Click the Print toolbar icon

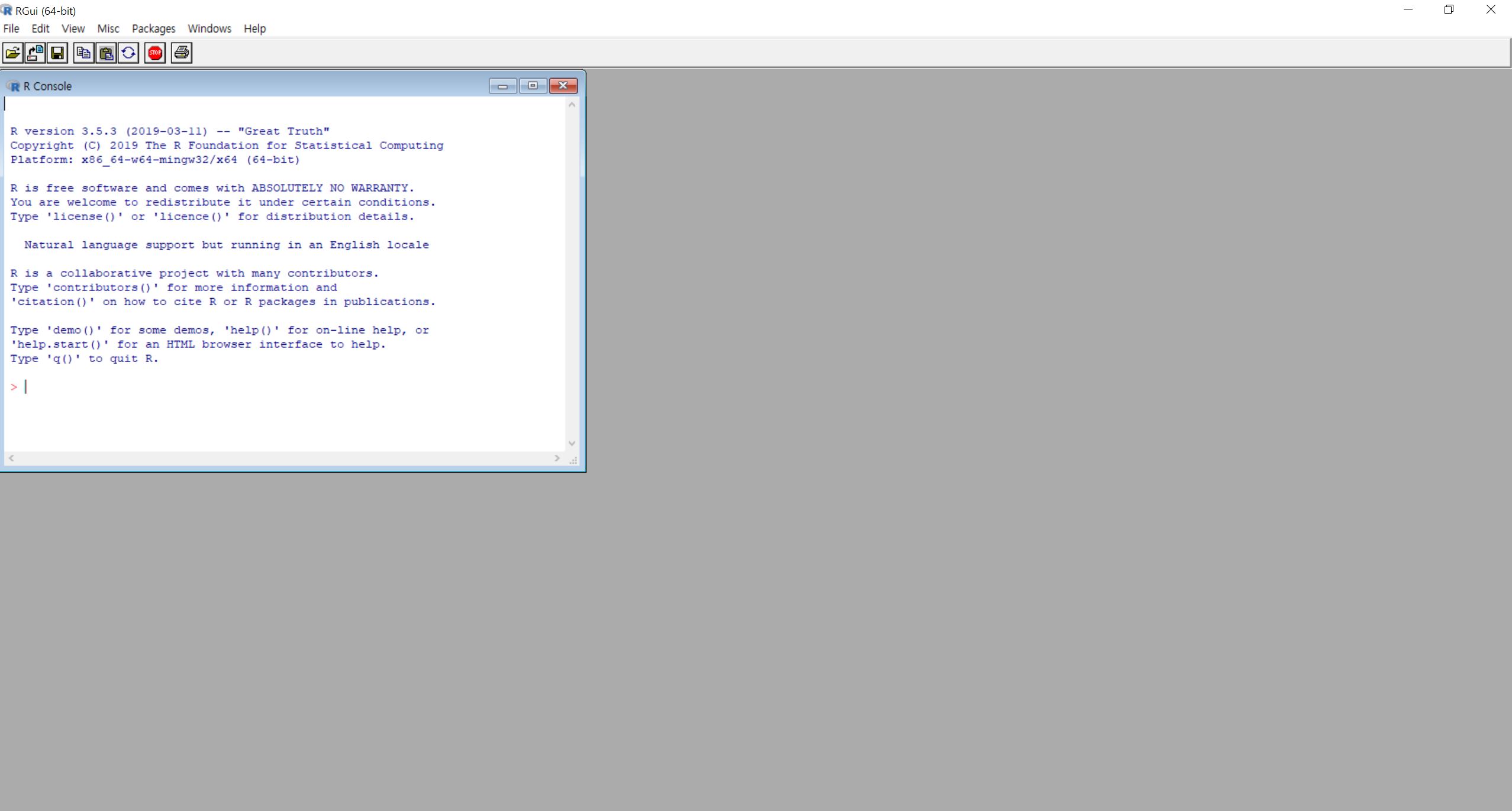pos(181,53)
